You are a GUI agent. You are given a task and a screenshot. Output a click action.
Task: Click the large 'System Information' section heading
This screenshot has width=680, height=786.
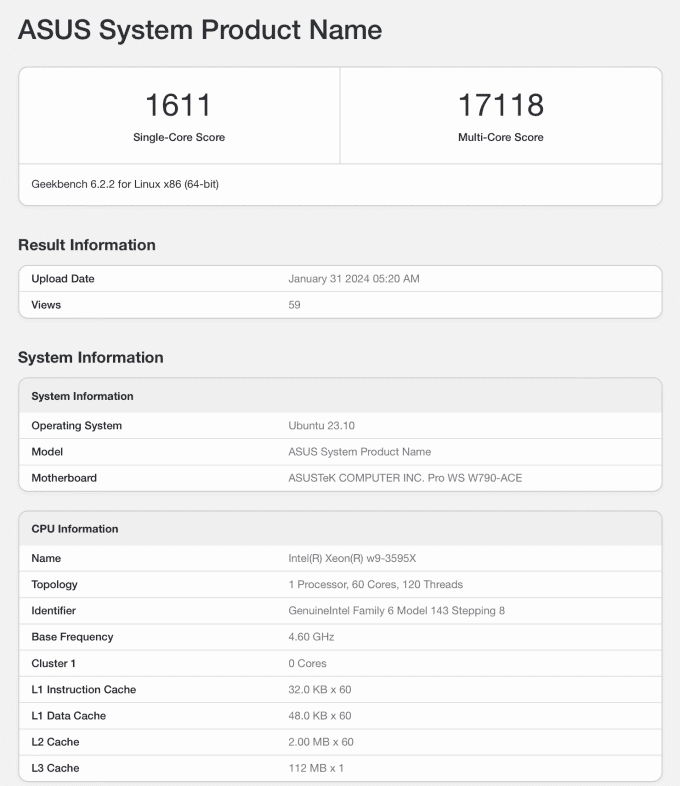tap(91, 357)
